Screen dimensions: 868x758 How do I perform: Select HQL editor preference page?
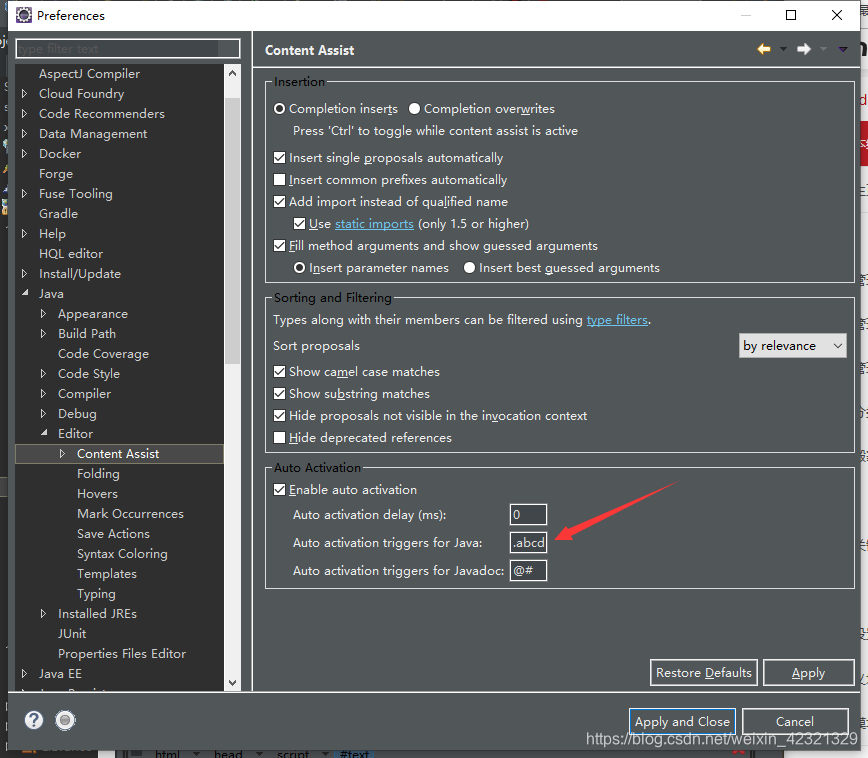point(71,254)
